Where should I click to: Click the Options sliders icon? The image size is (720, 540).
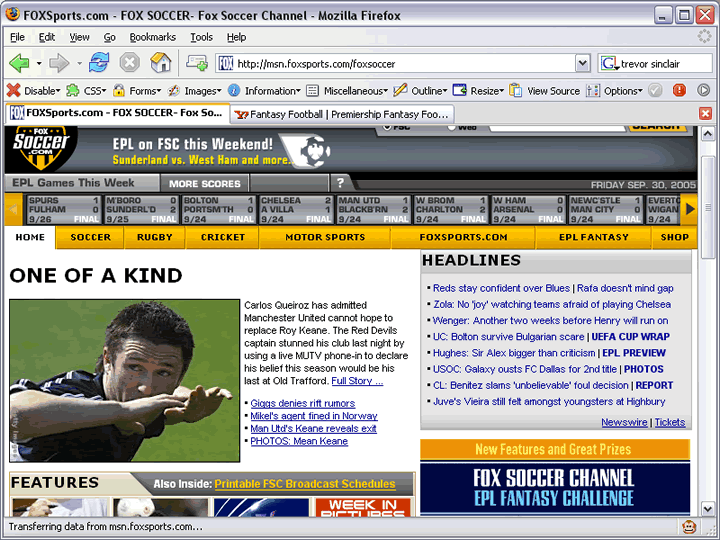pyautogui.click(x=593, y=90)
